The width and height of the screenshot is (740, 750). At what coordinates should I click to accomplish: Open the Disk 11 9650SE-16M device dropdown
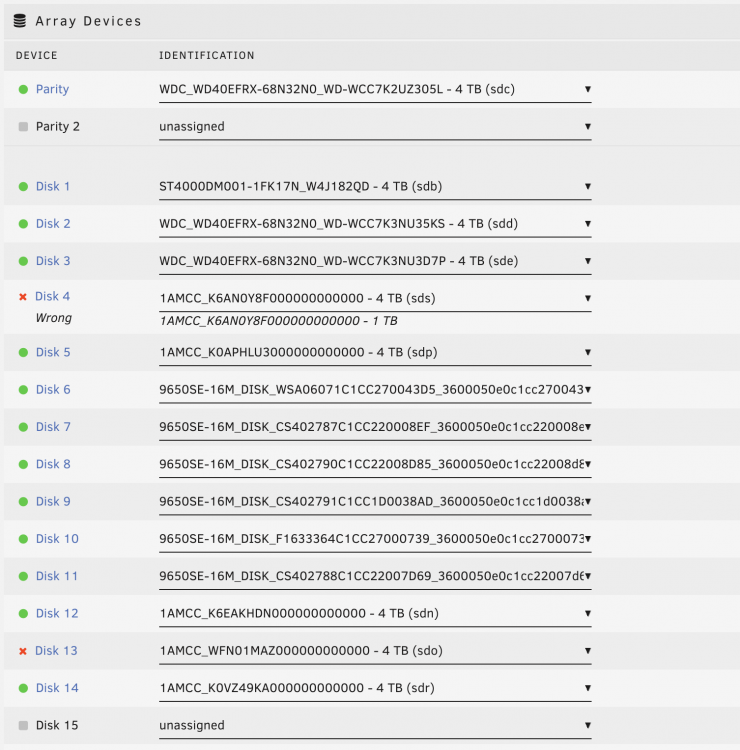(x=375, y=576)
